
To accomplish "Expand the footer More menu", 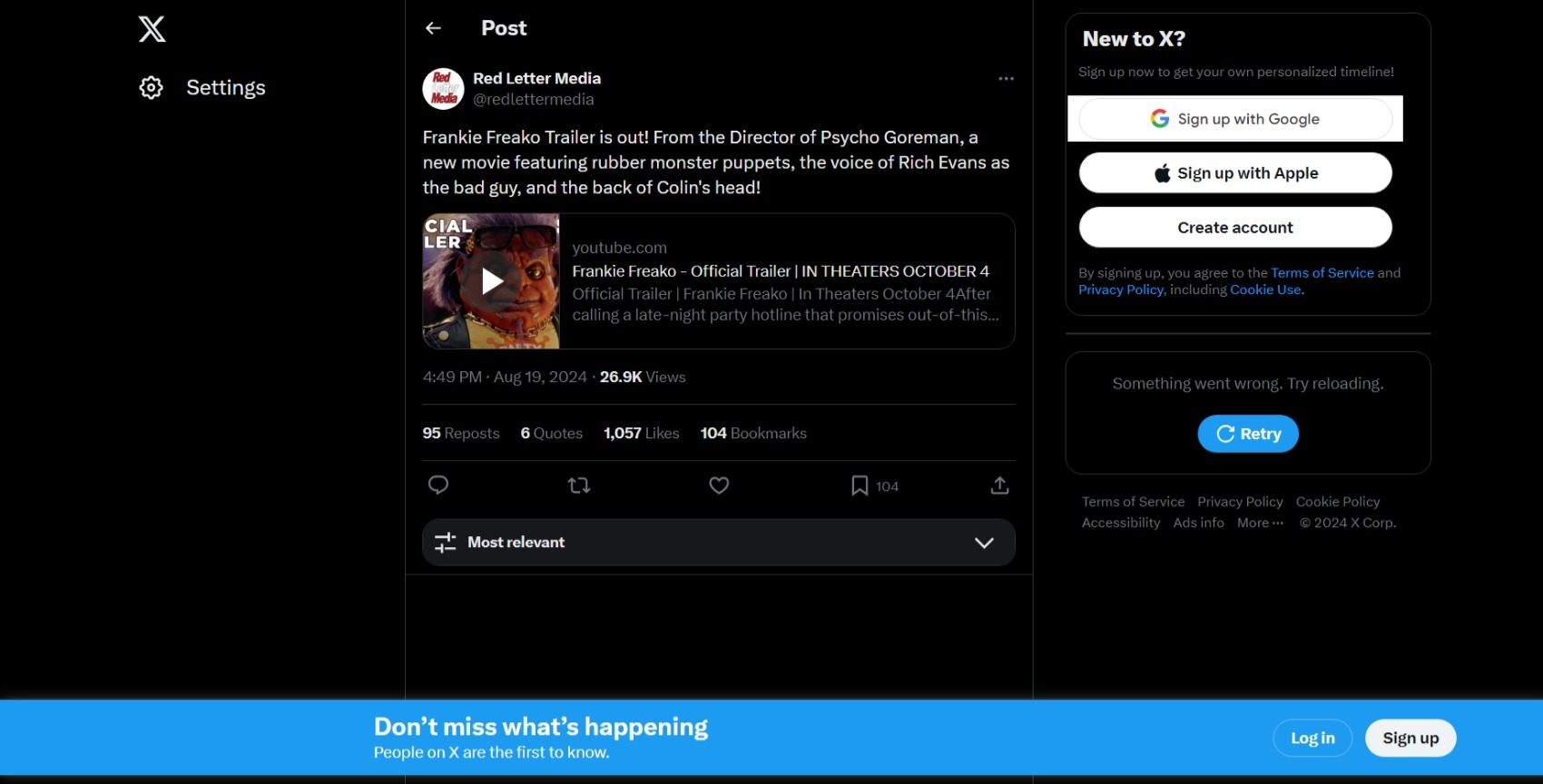I will coord(1260,523).
